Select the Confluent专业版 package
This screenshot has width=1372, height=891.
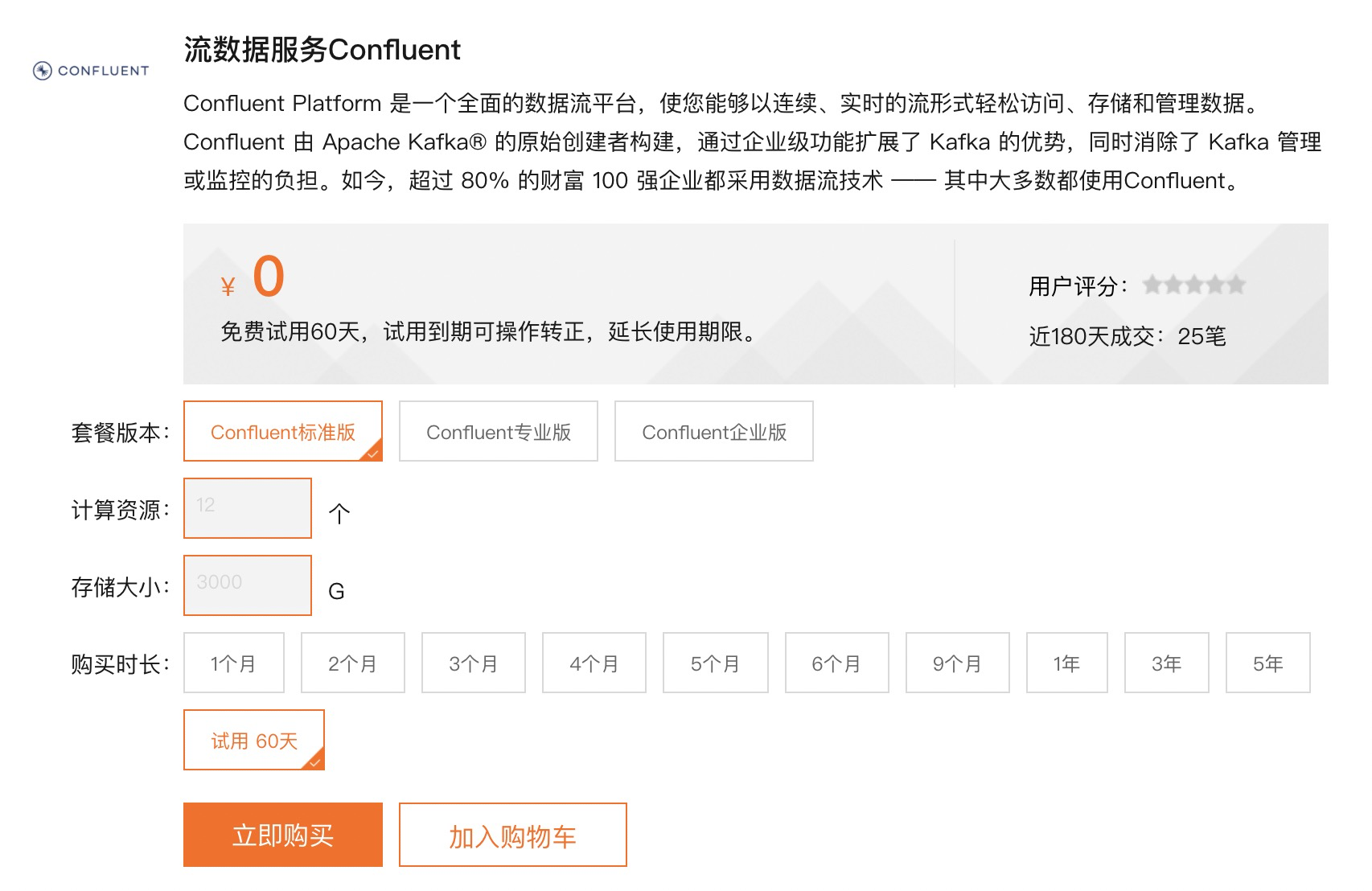(x=499, y=431)
